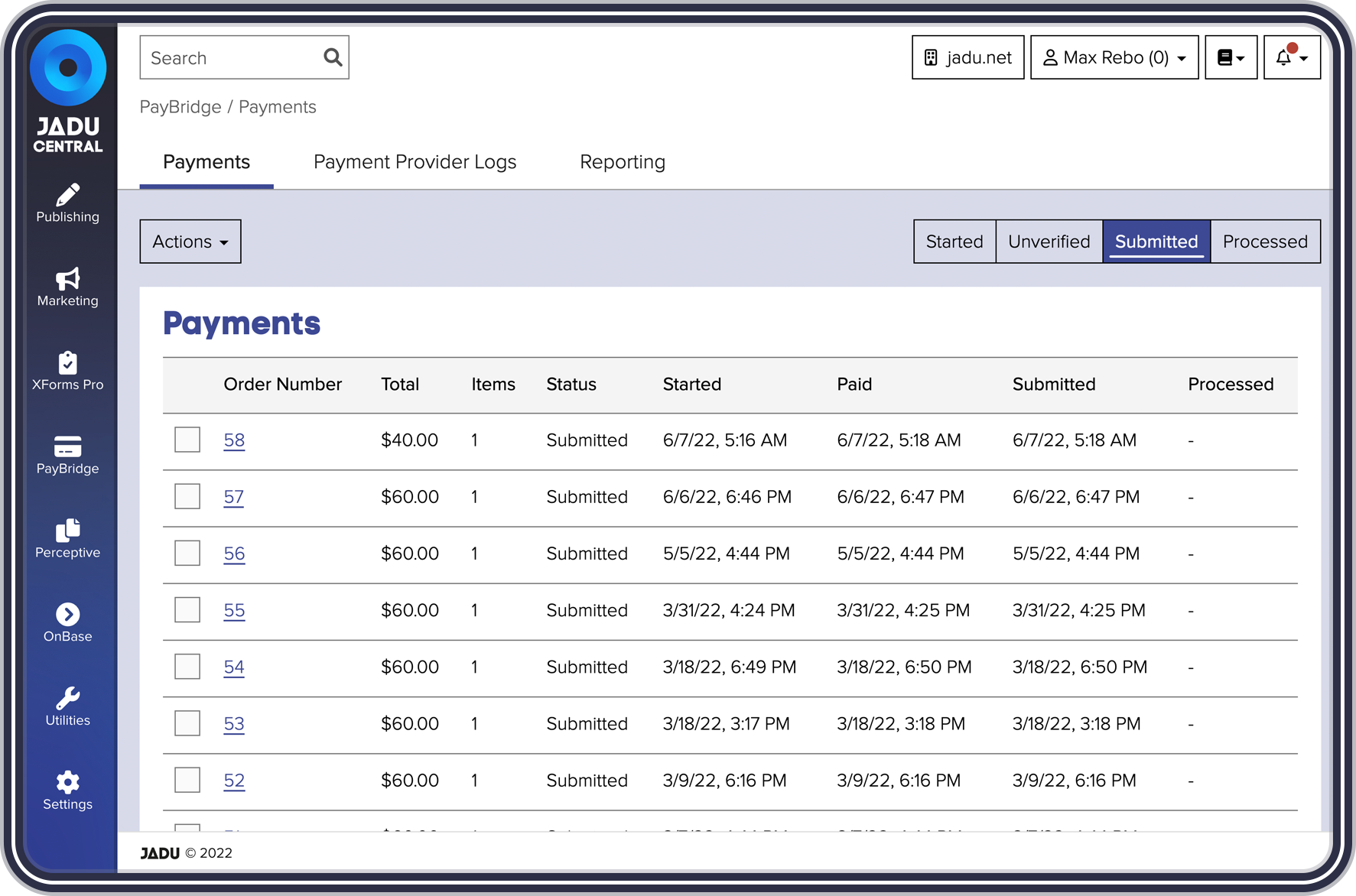This screenshot has height=896, width=1356.
Task: Tick the checkbox for order 57
Action: click(x=187, y=496)
